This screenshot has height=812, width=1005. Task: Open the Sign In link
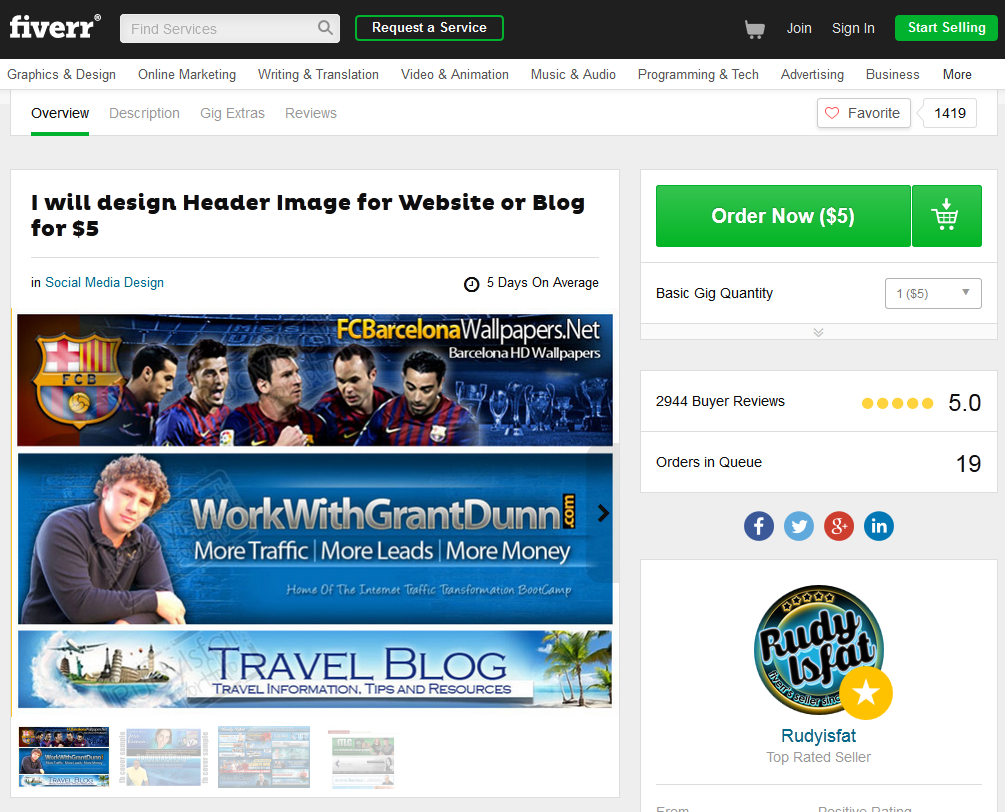(853, 28)
